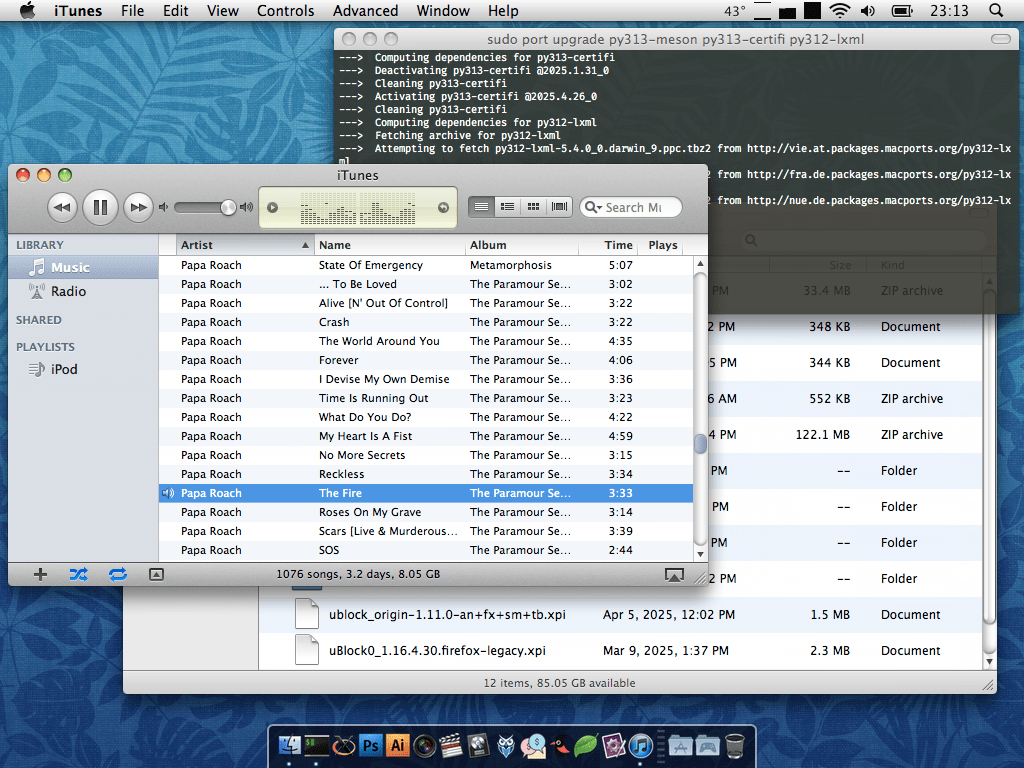Screen dimensions: 1024x768
Task: Open Illustrator from the dock
Action: point(398,745)
